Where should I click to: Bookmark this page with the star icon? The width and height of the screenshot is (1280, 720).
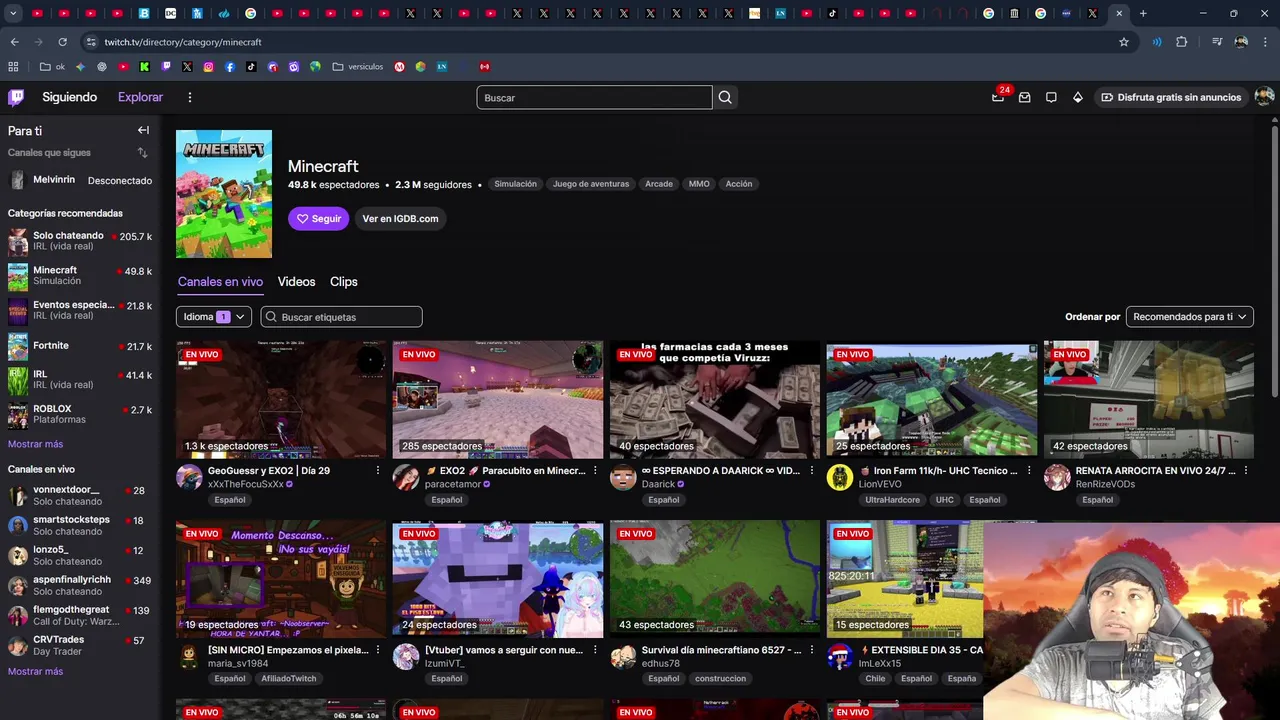tap(1124, 42)
